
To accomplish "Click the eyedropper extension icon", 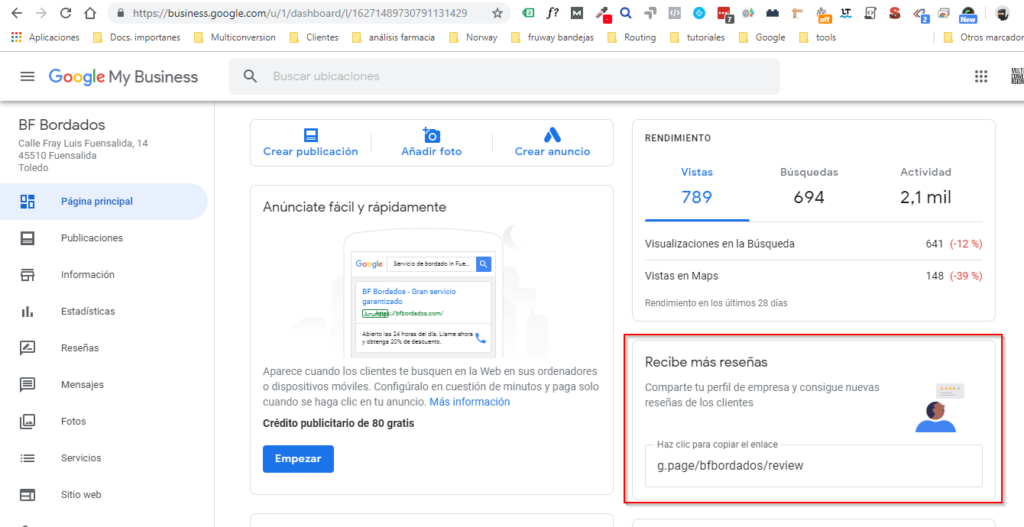I will coord(602,13).
